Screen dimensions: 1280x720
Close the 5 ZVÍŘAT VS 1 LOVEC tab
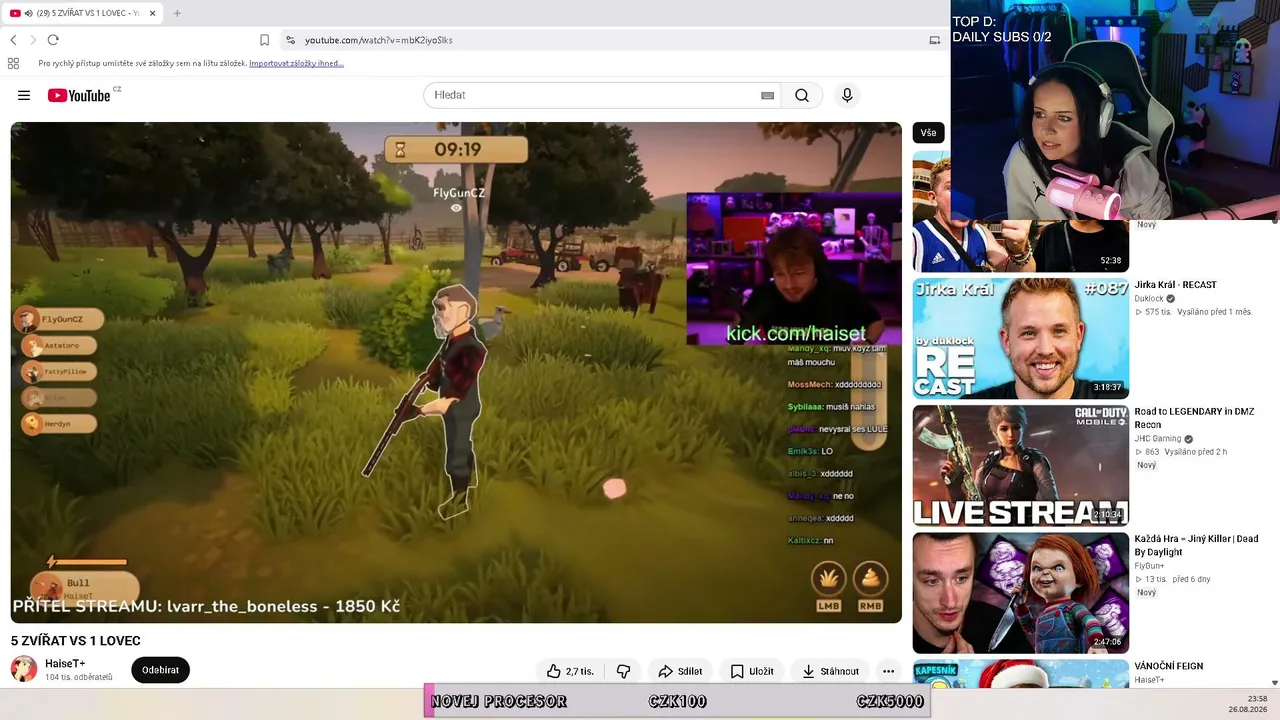click(152, 13)
